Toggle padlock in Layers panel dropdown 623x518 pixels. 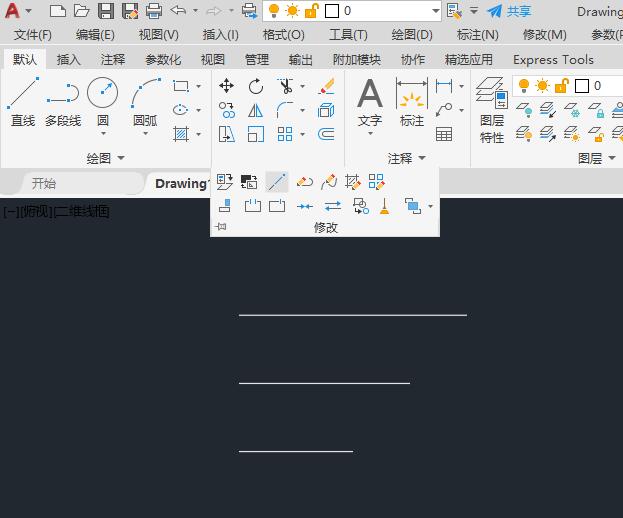(561, 86)
